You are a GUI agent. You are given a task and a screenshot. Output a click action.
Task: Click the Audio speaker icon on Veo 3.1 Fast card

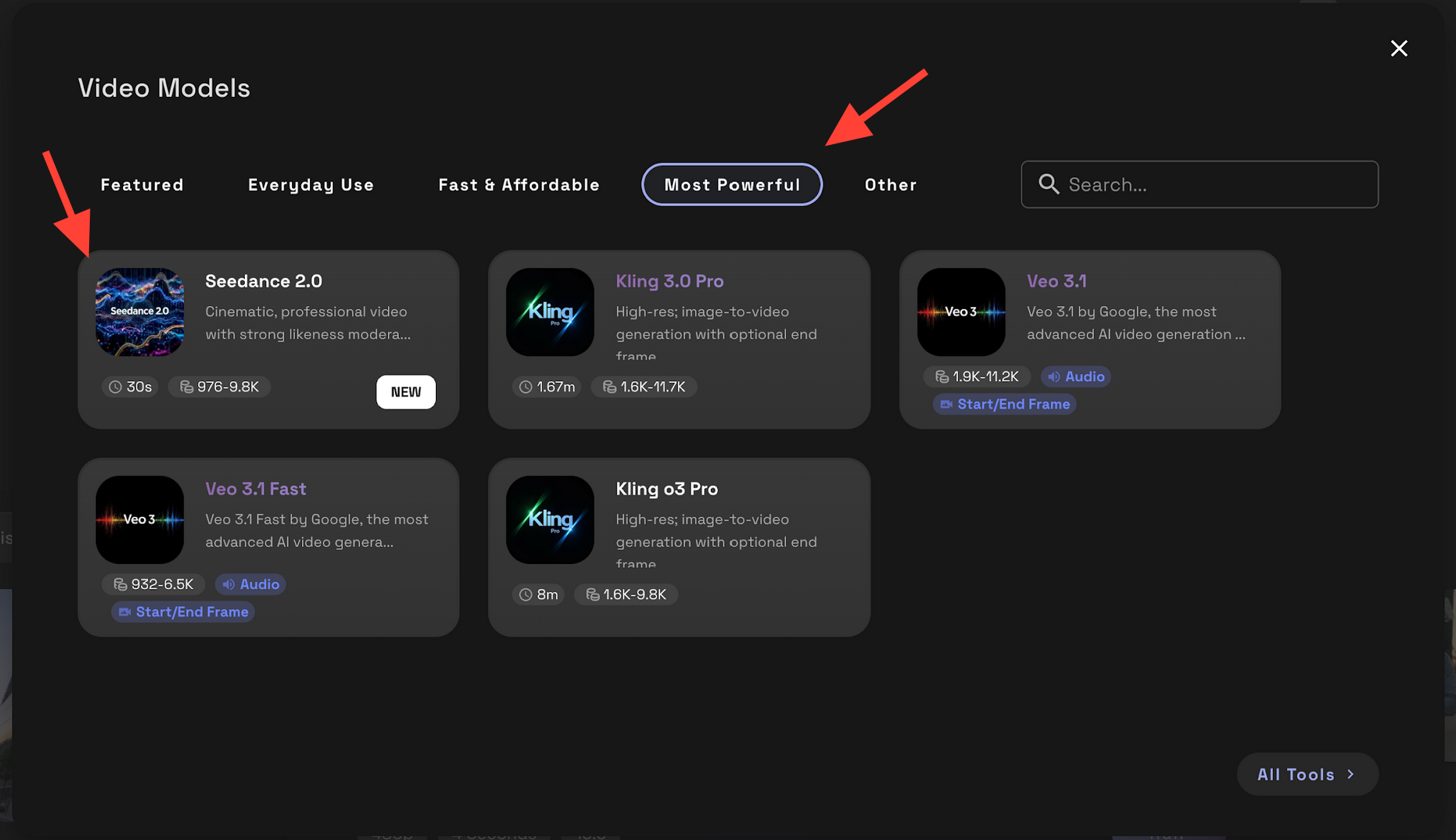point(228,584)
